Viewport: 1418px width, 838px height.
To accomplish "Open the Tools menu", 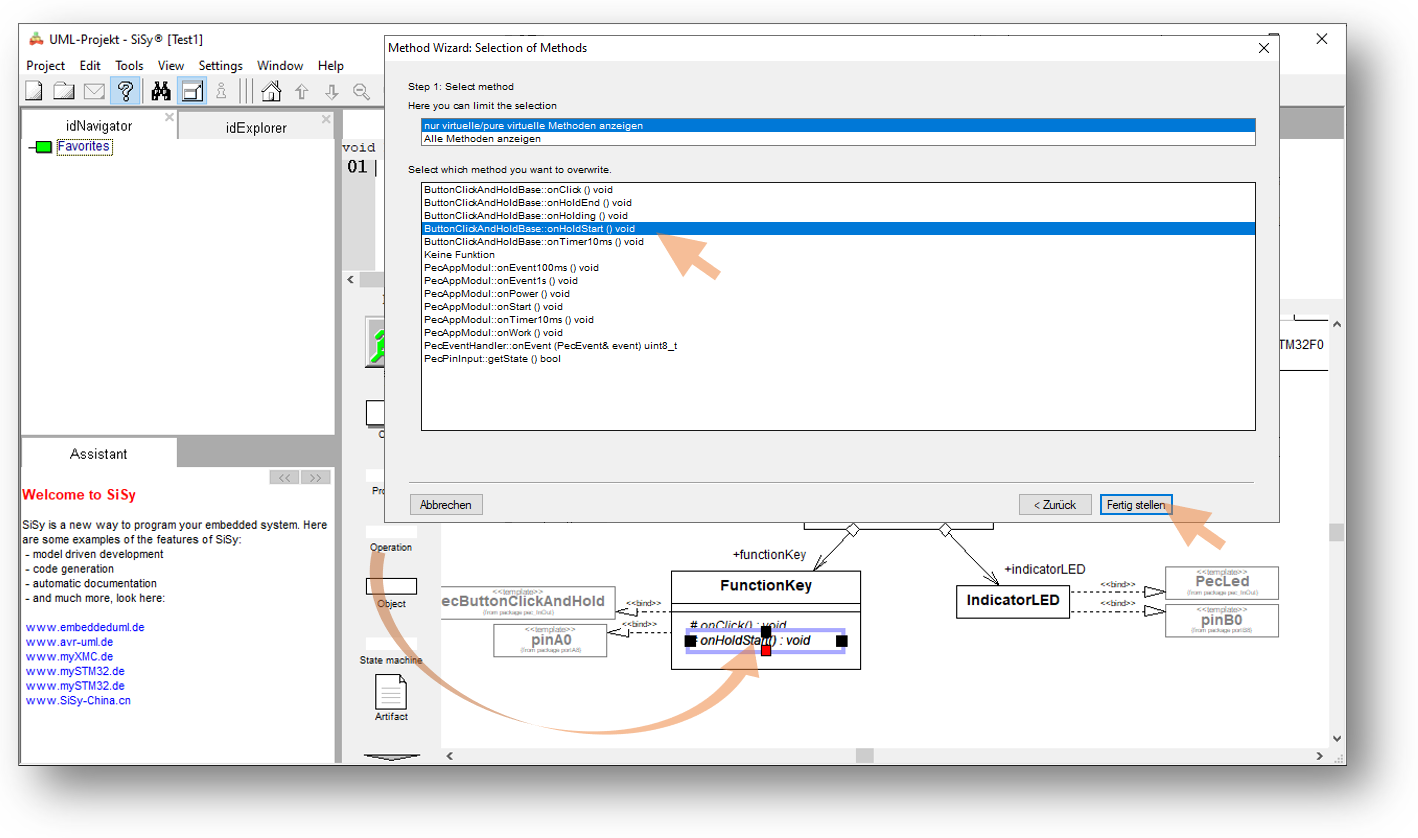I will pyautogui.click(x=129, y=66).
